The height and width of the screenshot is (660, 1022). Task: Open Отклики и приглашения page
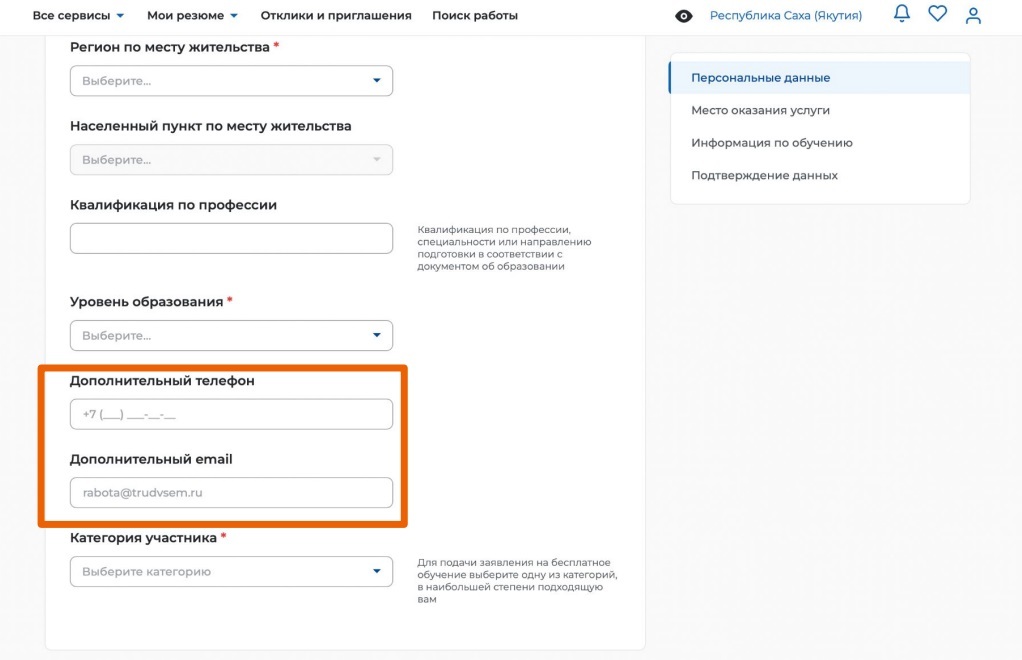point(336,16)
